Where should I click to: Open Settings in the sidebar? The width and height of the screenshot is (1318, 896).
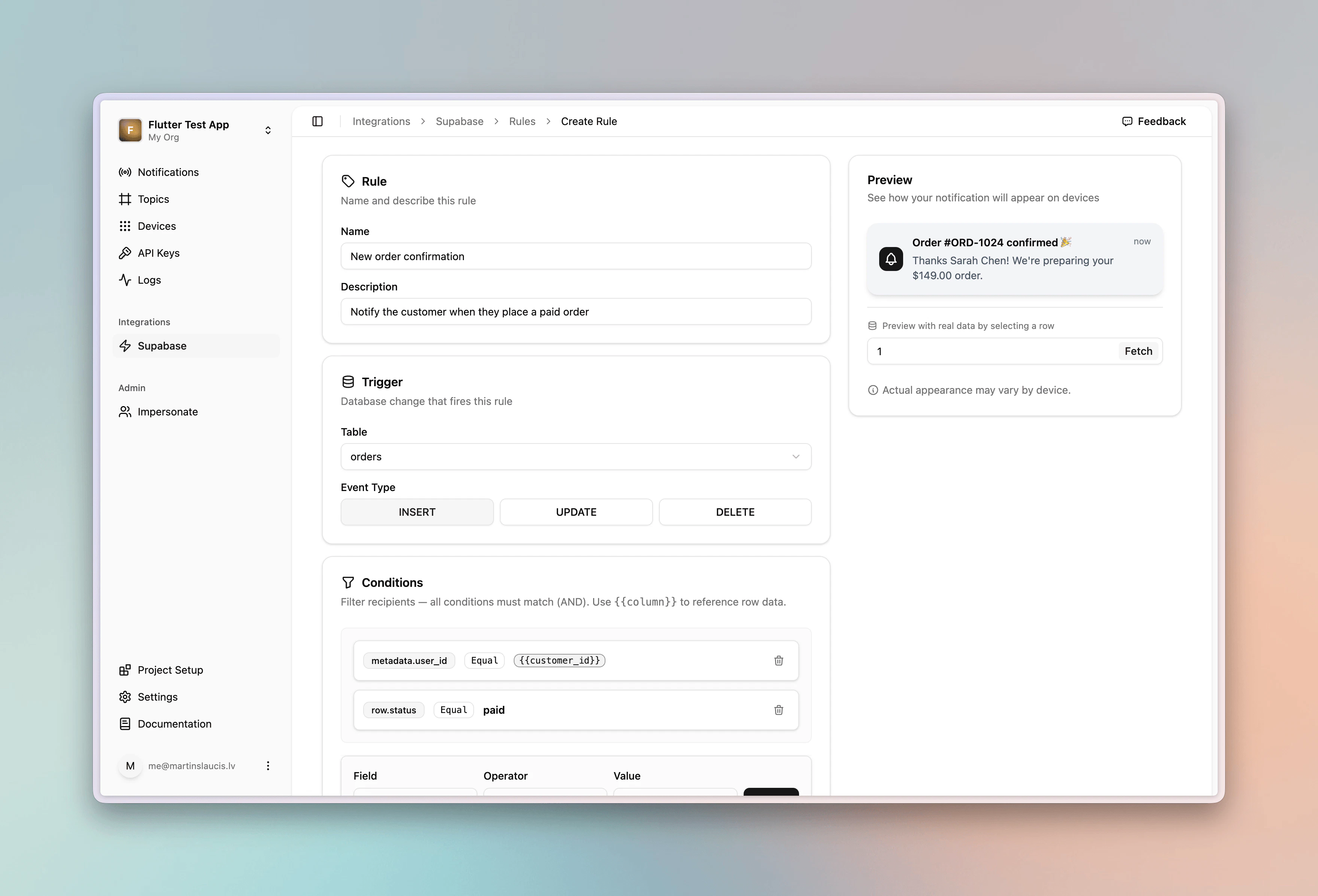point(196,697)
